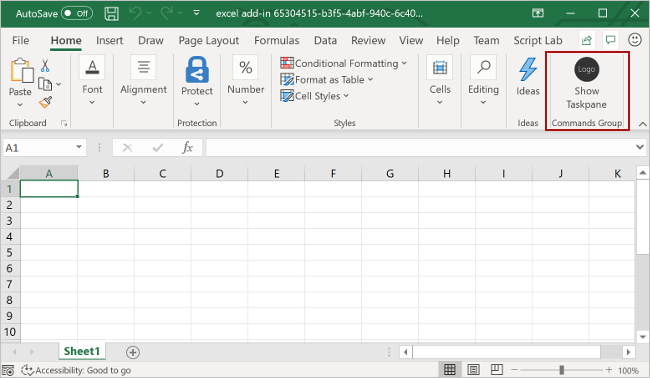Switch to the View tab
The width and height of the screenshot is (650, 378).
[411, 40]
